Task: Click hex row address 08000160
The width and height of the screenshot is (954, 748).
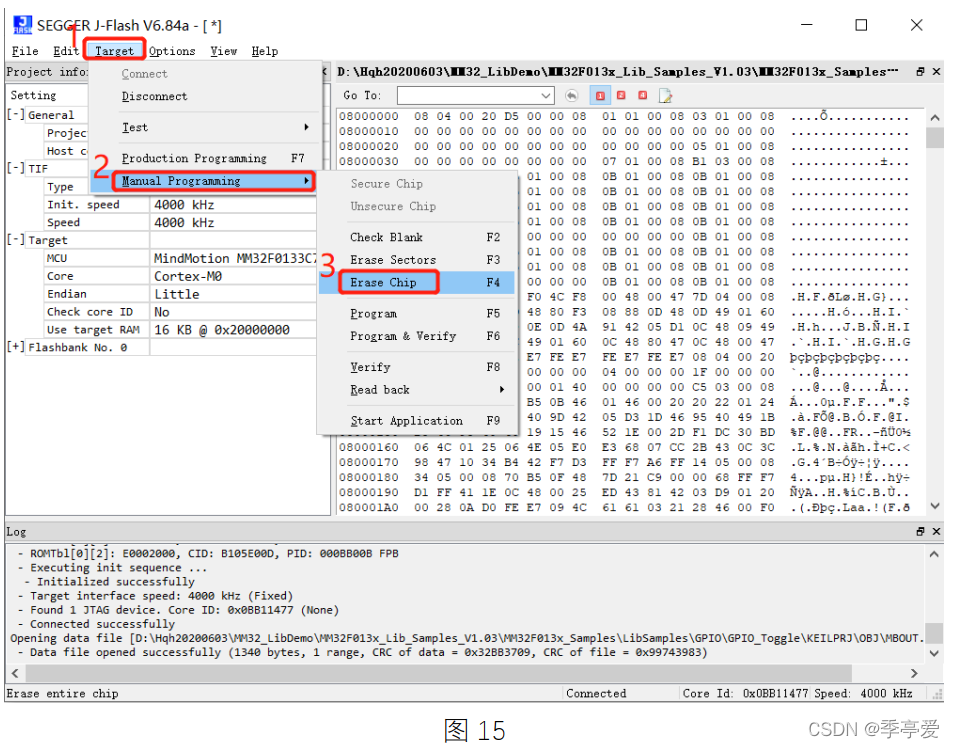Action: [x=369, y=447]
